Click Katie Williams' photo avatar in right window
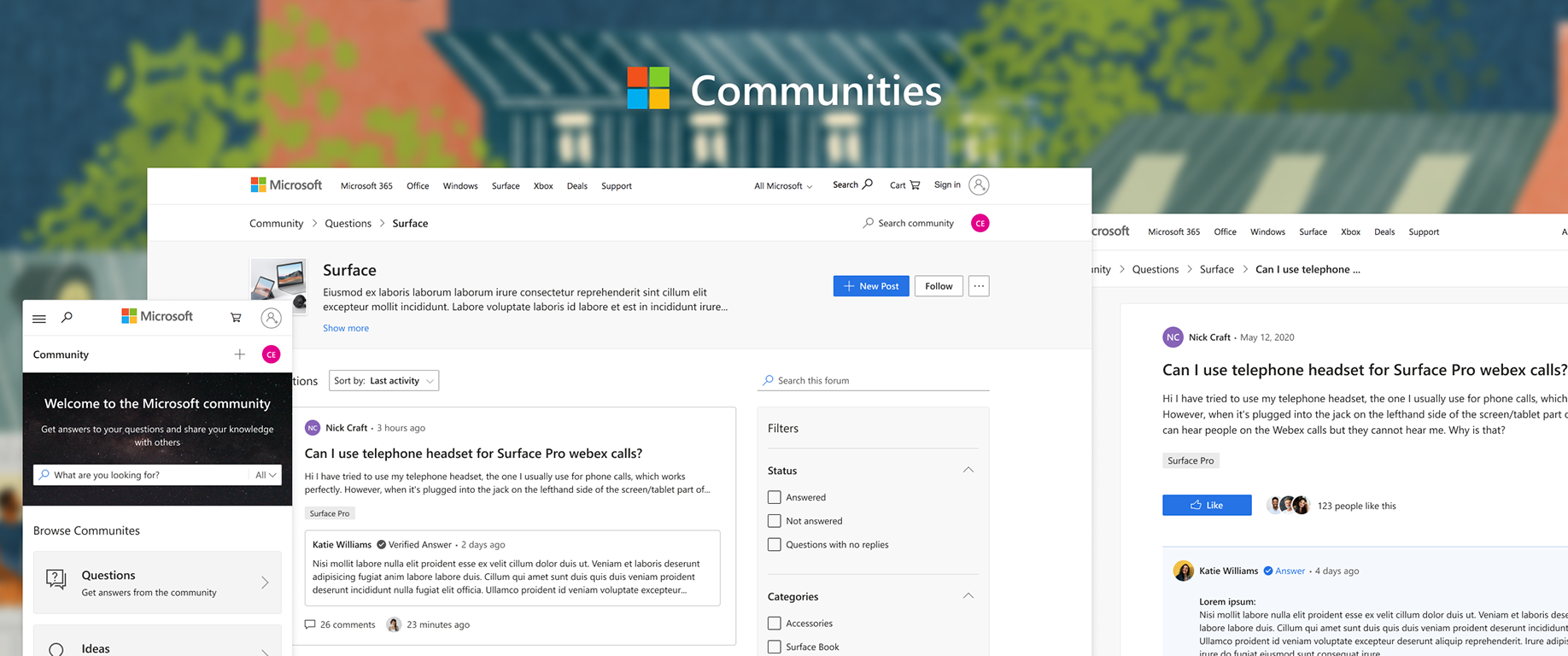This screenshot has width=1568, height=656. click(x=1184, y=571)
